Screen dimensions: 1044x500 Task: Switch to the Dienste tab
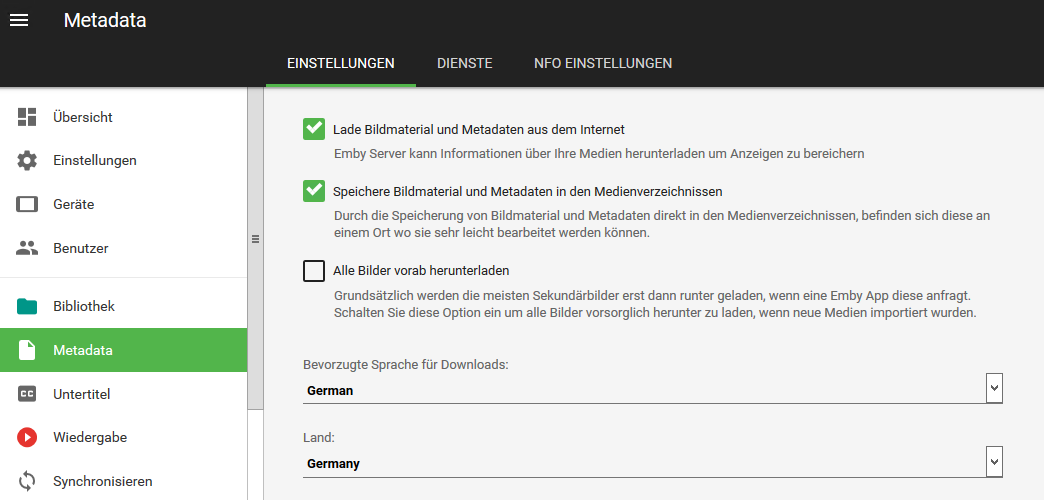[465, 63]
